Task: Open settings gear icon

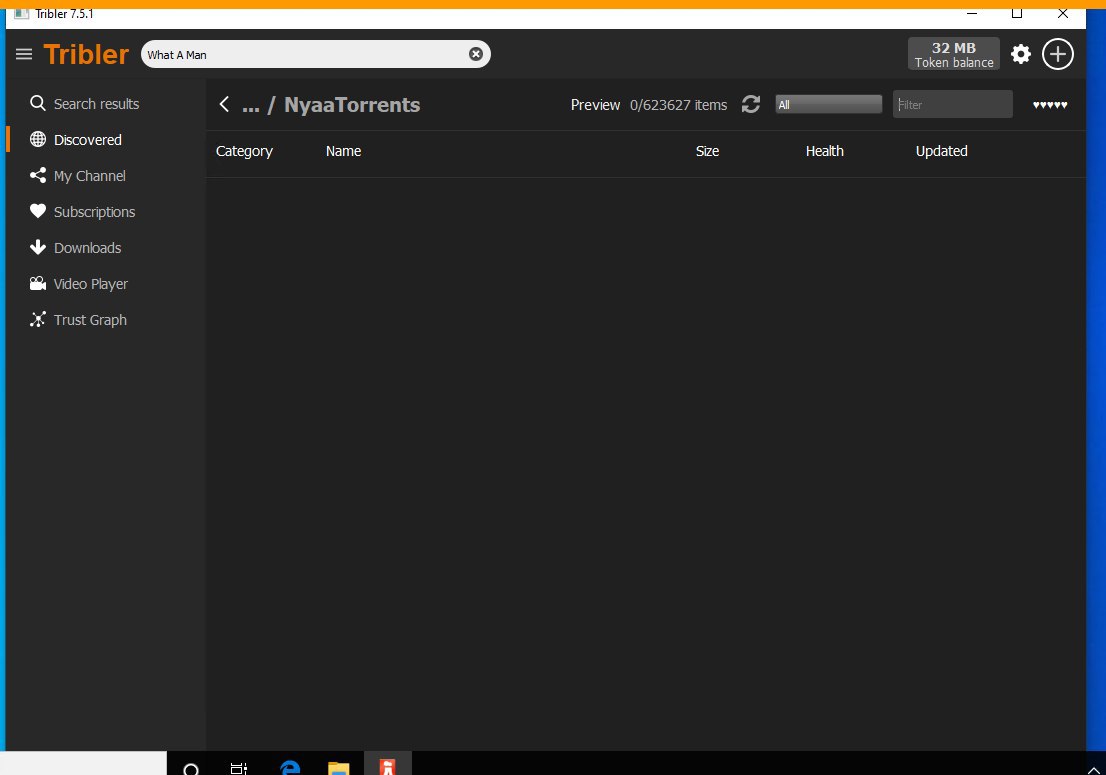Action: 1021,54
